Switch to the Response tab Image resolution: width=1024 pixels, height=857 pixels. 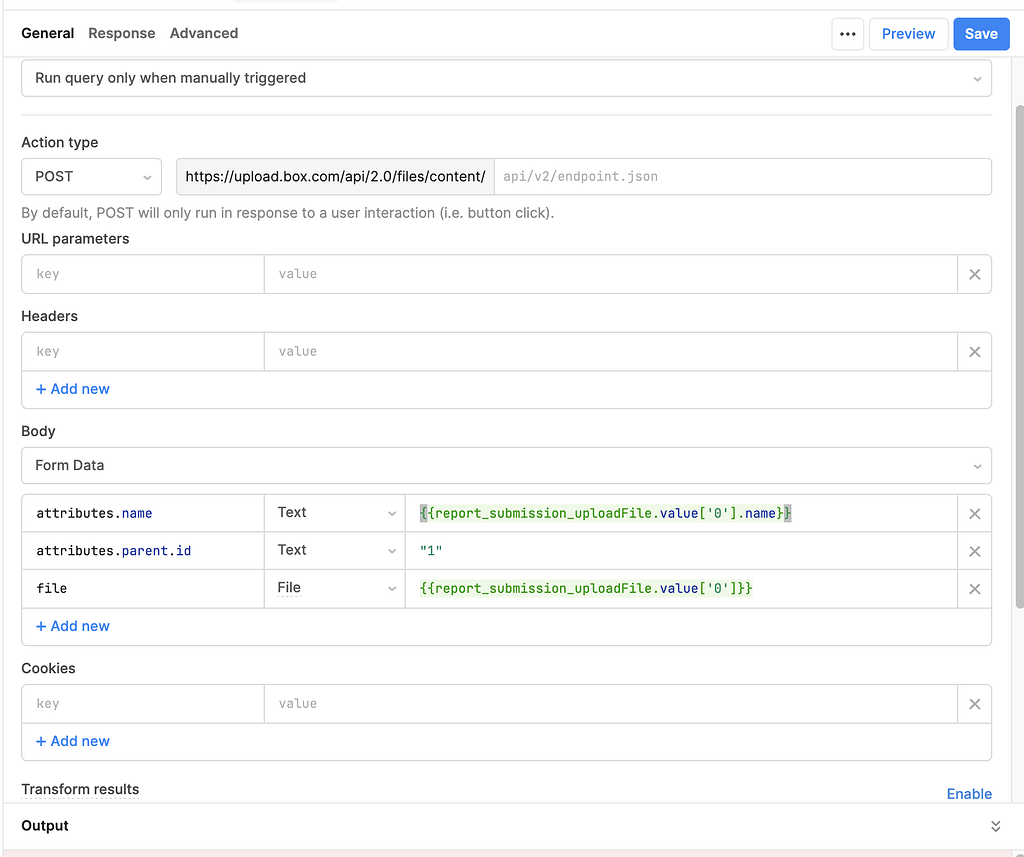[x=121, y=33]
